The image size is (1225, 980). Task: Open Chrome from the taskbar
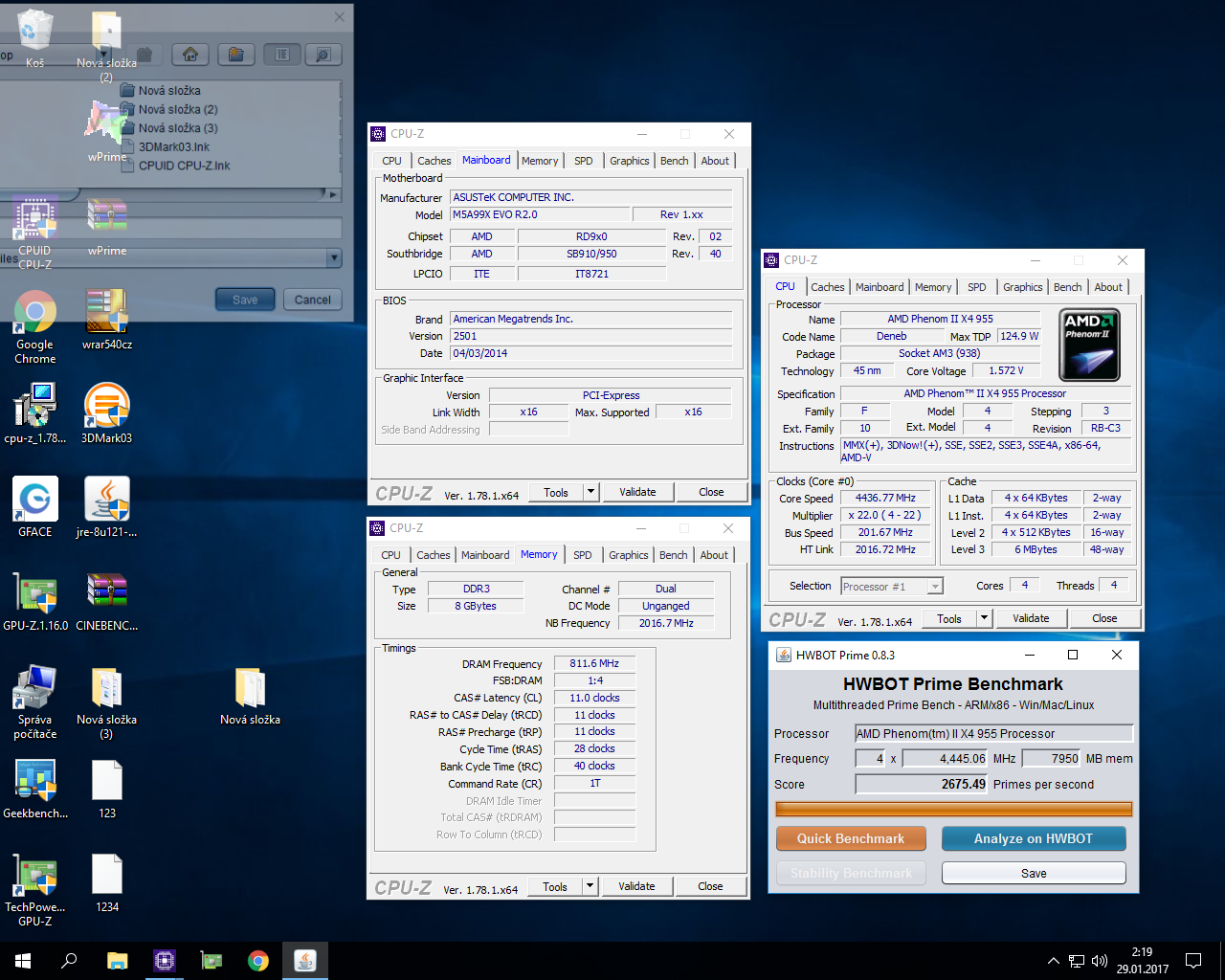pos(258,961)
